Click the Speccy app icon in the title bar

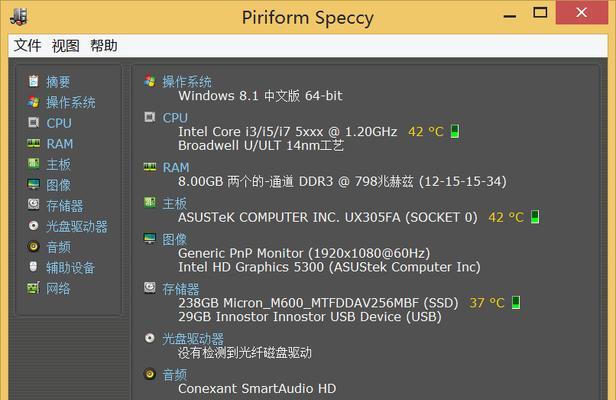click(x=19, y=17)
